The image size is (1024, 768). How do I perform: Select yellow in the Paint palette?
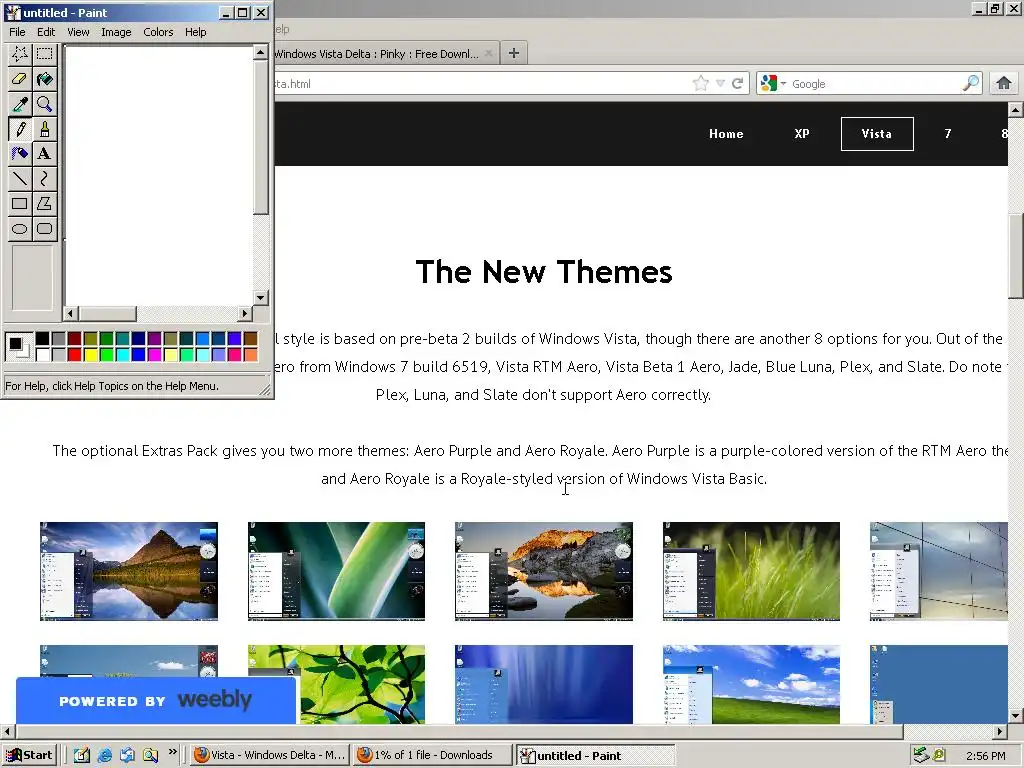pyautogui.click(x=90, y=355)
